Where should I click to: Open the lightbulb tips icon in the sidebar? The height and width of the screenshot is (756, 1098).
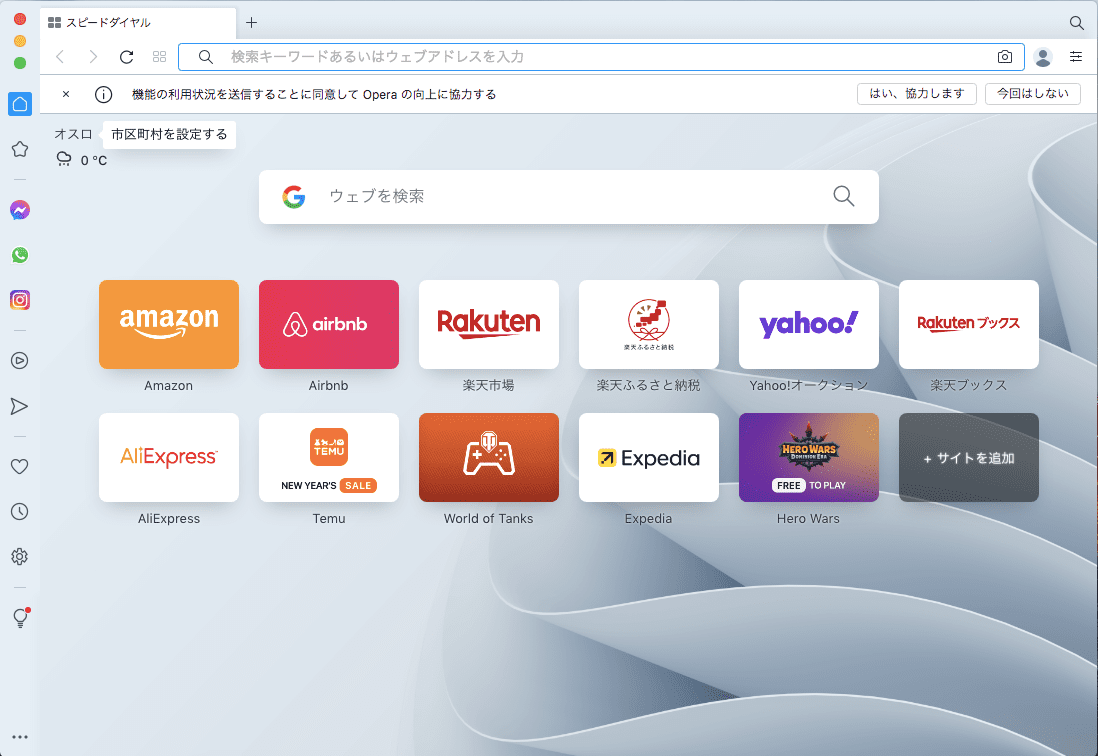point(21,617)
